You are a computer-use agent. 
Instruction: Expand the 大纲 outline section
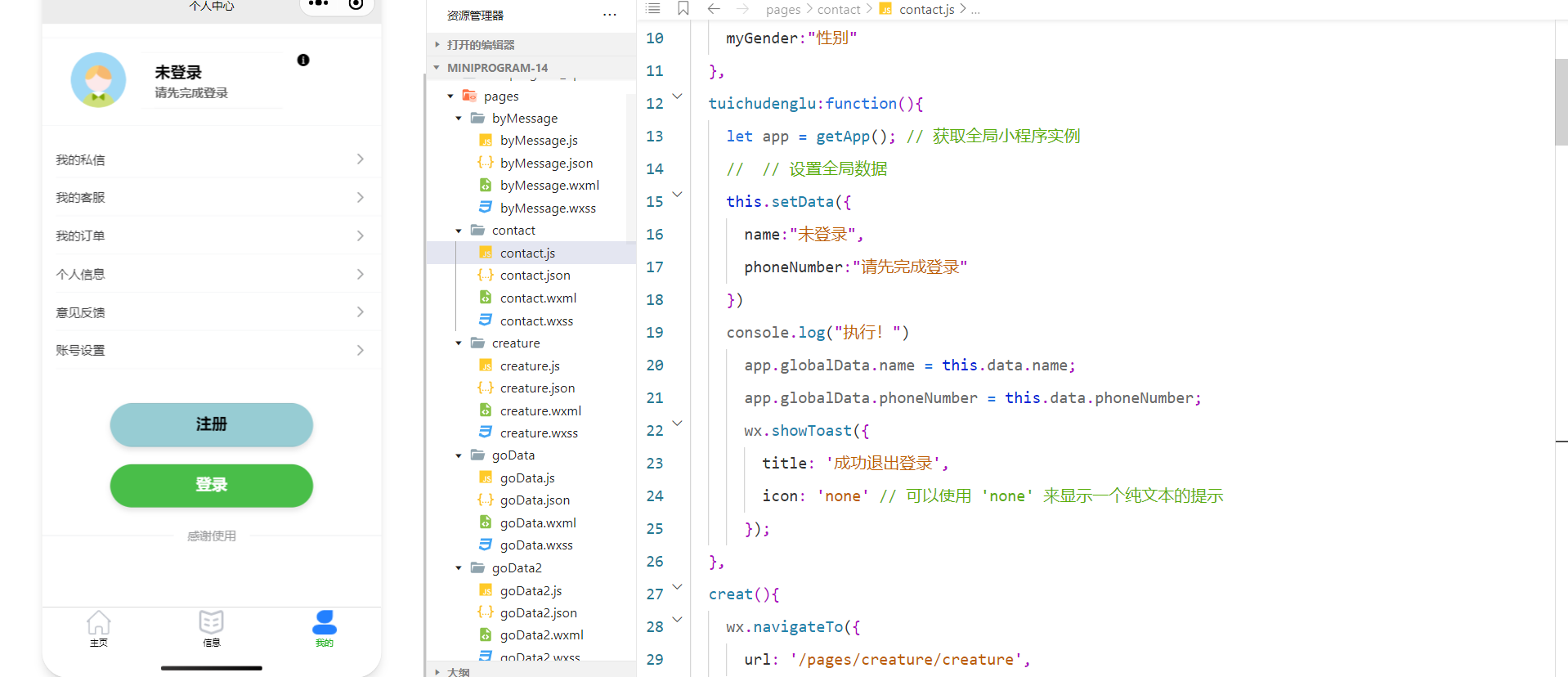point(531,671)
